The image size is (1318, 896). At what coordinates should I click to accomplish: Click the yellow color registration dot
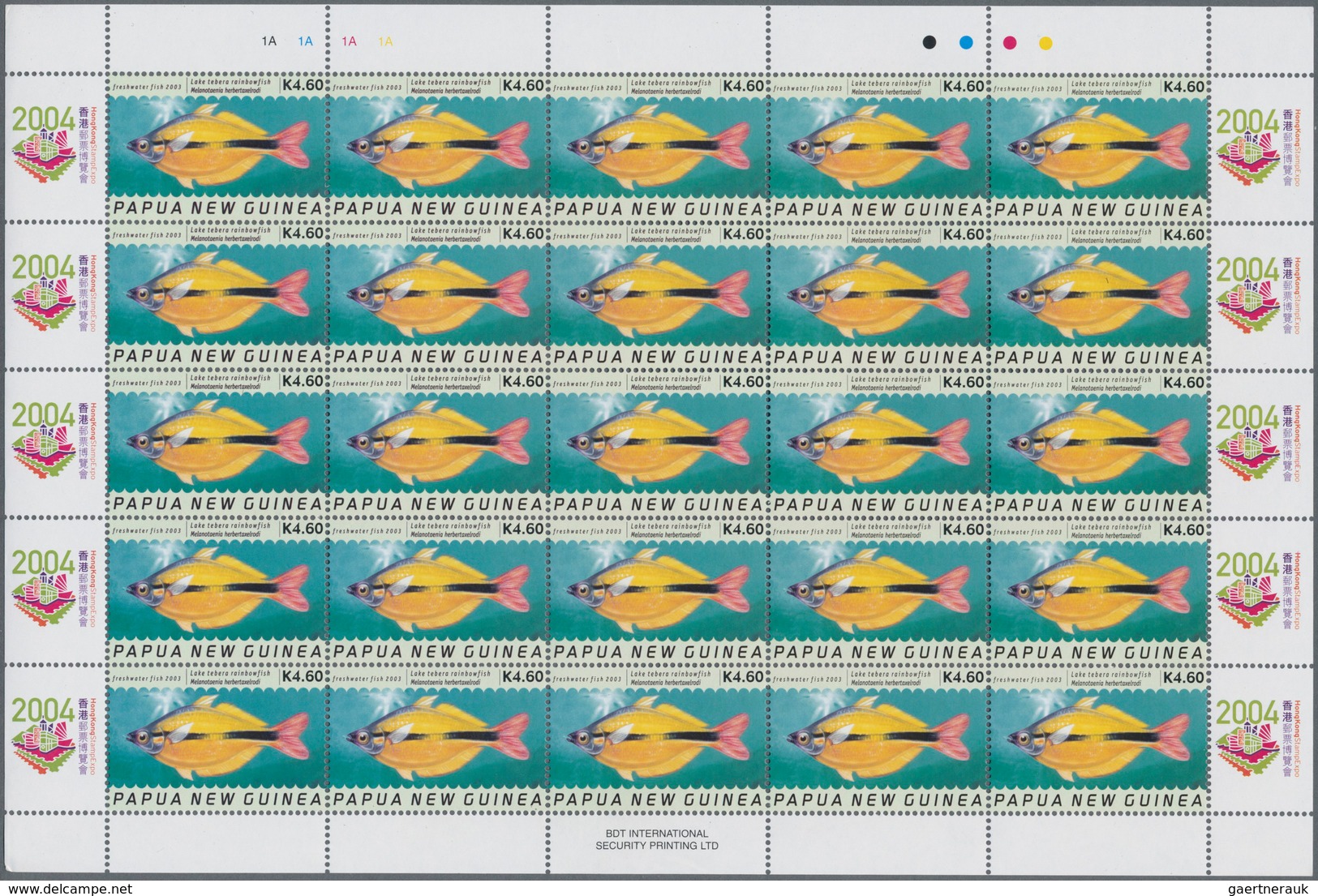(x=1045, y=42)
